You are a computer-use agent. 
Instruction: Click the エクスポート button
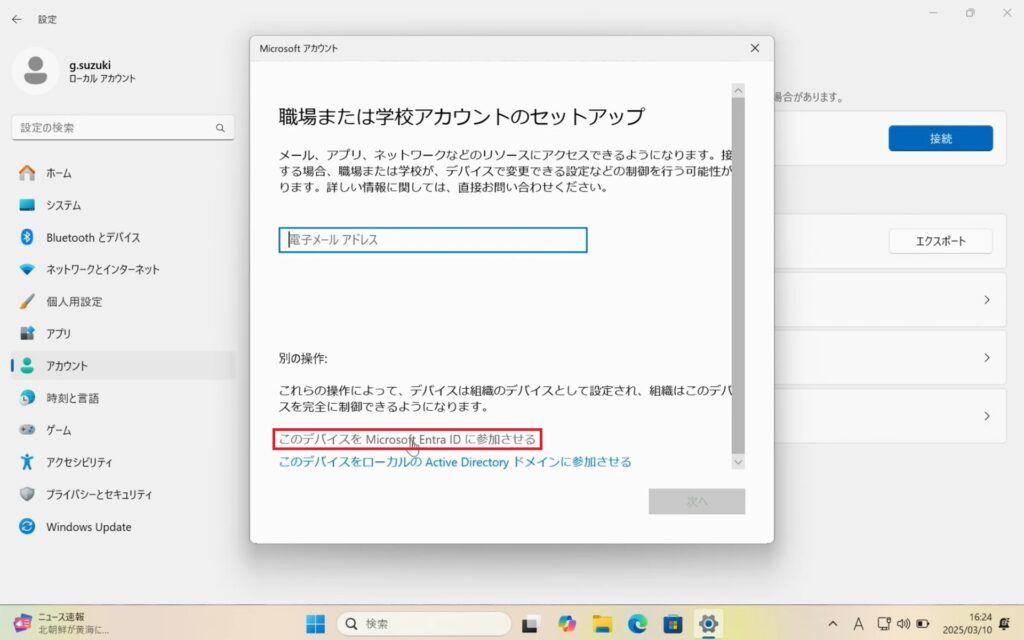[940, 241]
